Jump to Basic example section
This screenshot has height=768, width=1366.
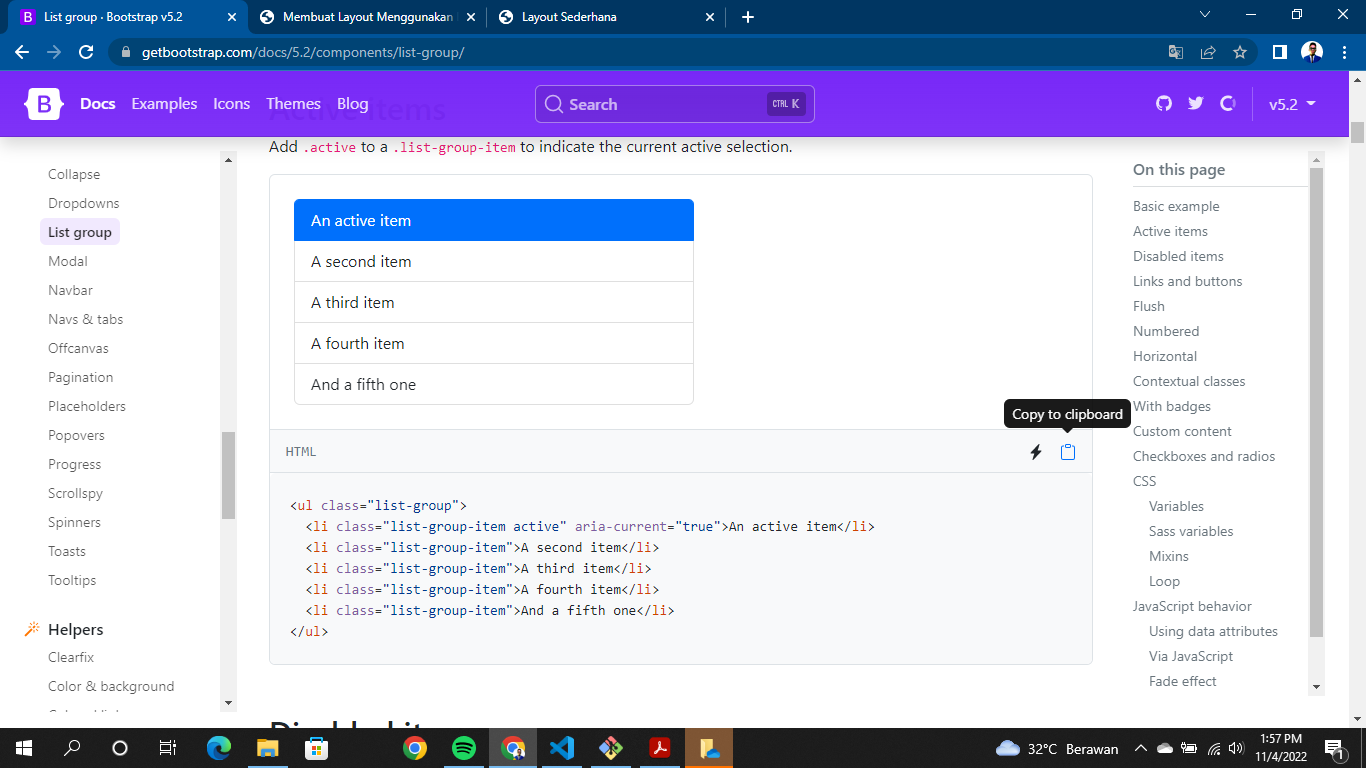pos(1176,206)
